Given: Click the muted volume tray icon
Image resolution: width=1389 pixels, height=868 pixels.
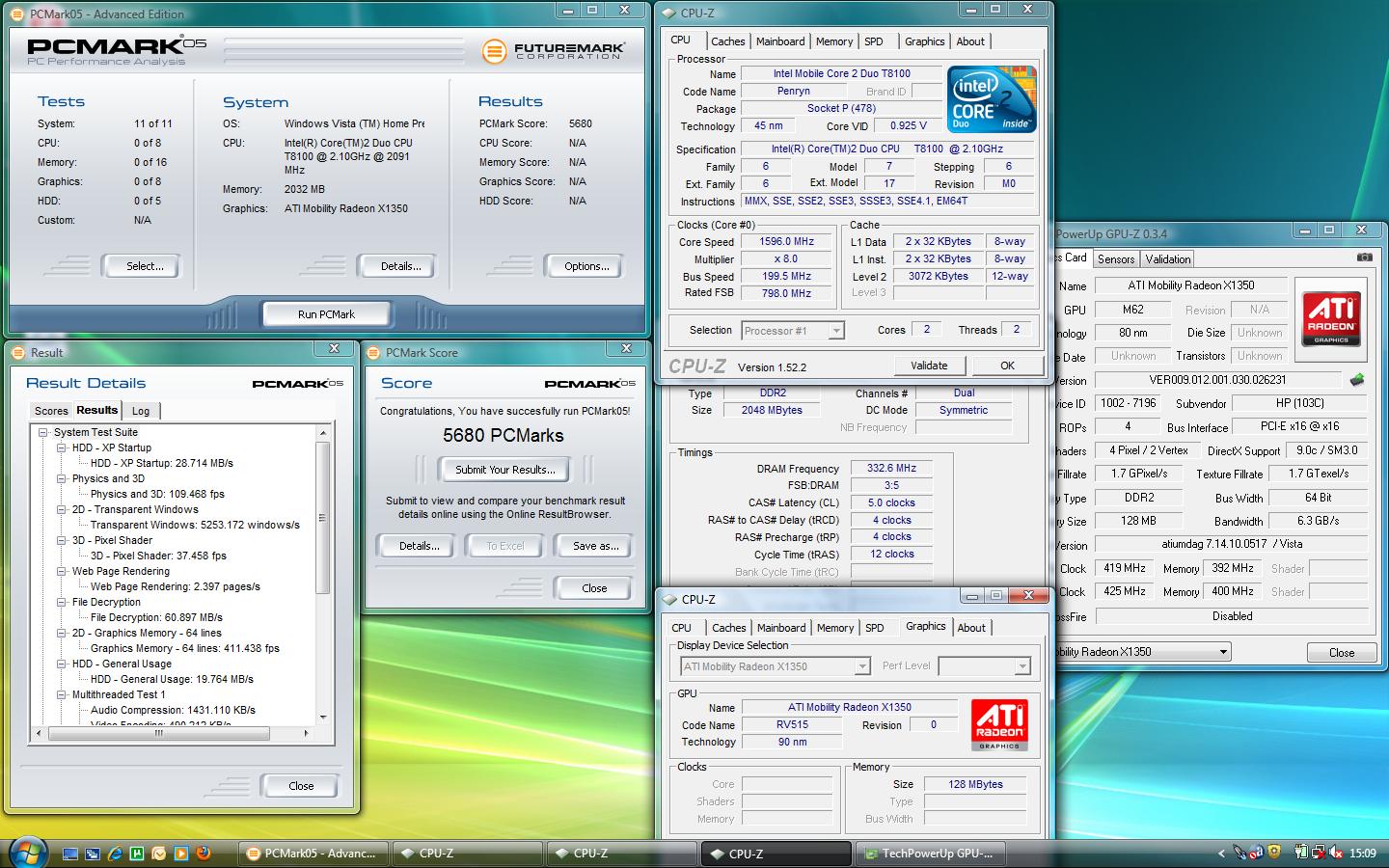Looking at the screenshot, I should [x=1336, y=852].
